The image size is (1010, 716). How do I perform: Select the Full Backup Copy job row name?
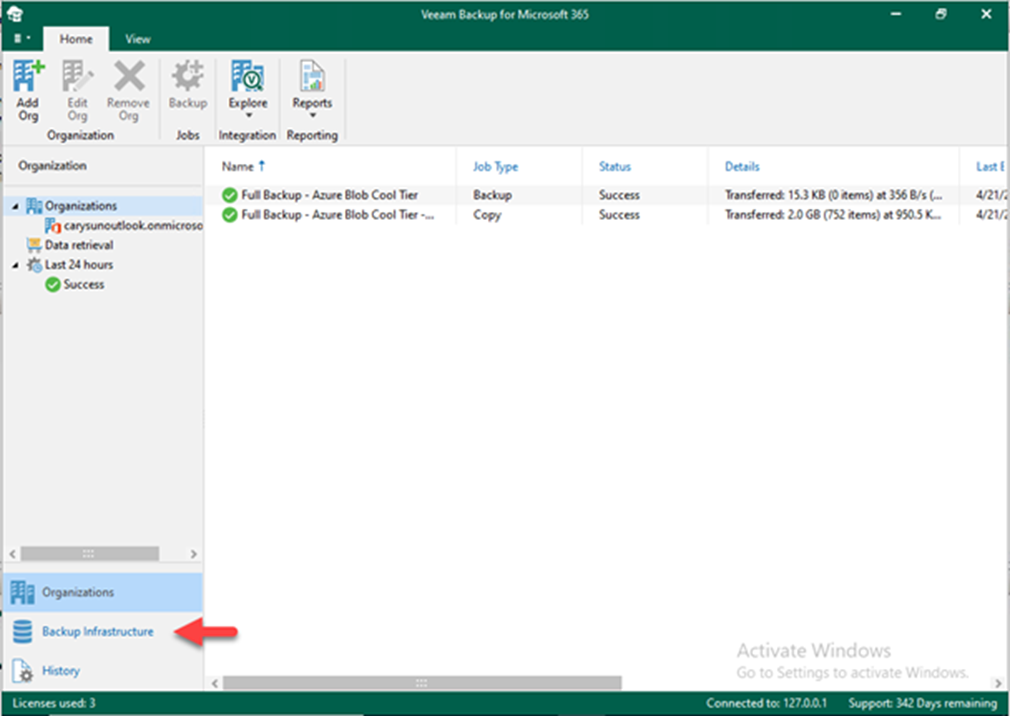[338, 215]
